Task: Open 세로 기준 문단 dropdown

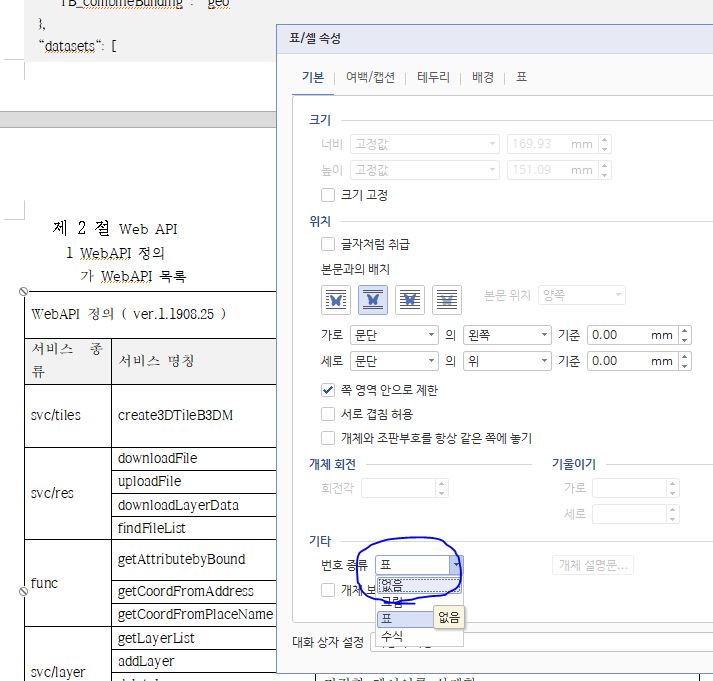Action: pyautogui.click(x=394, y=361)
